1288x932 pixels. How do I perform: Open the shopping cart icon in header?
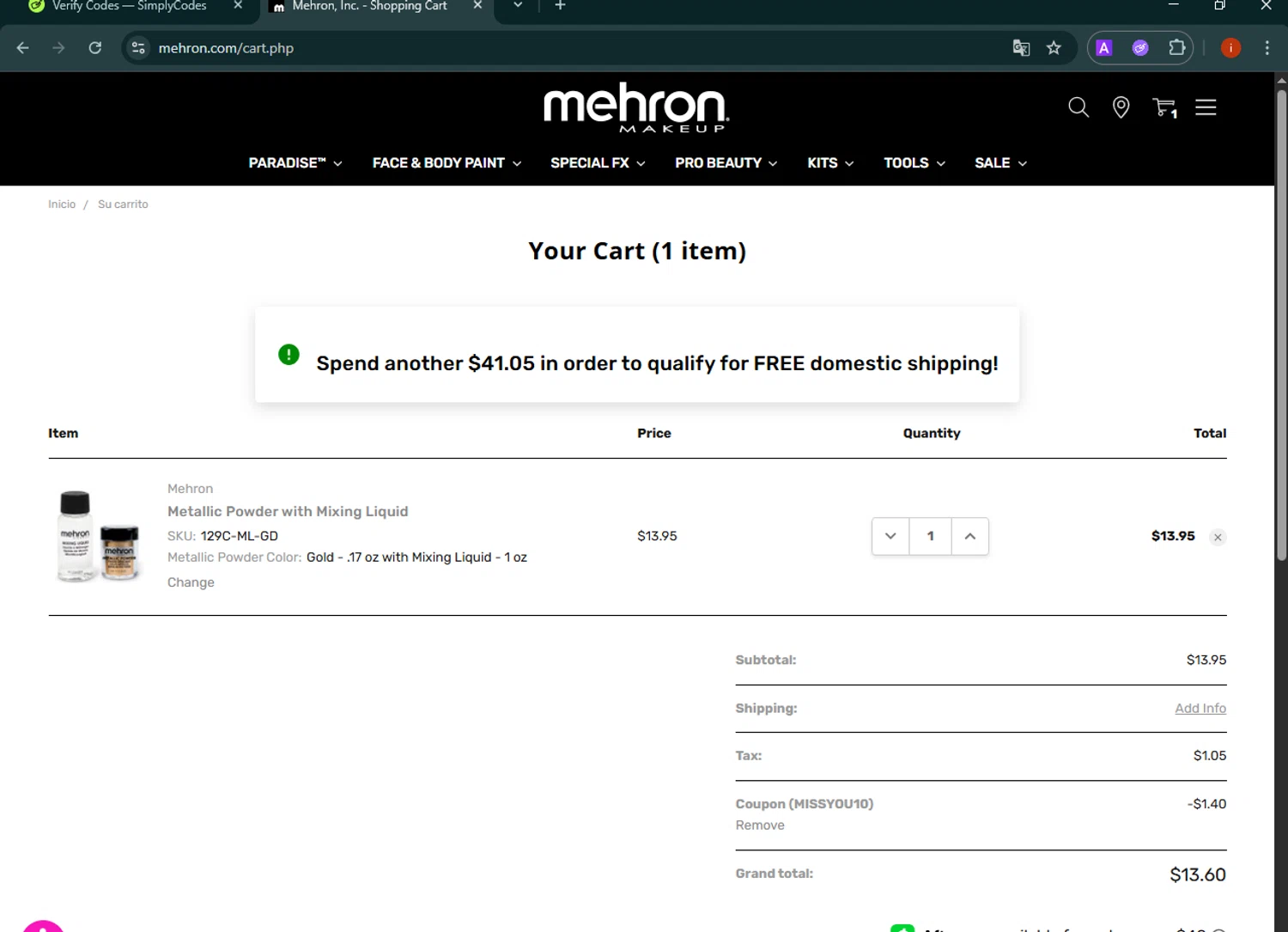(1164, 107)
